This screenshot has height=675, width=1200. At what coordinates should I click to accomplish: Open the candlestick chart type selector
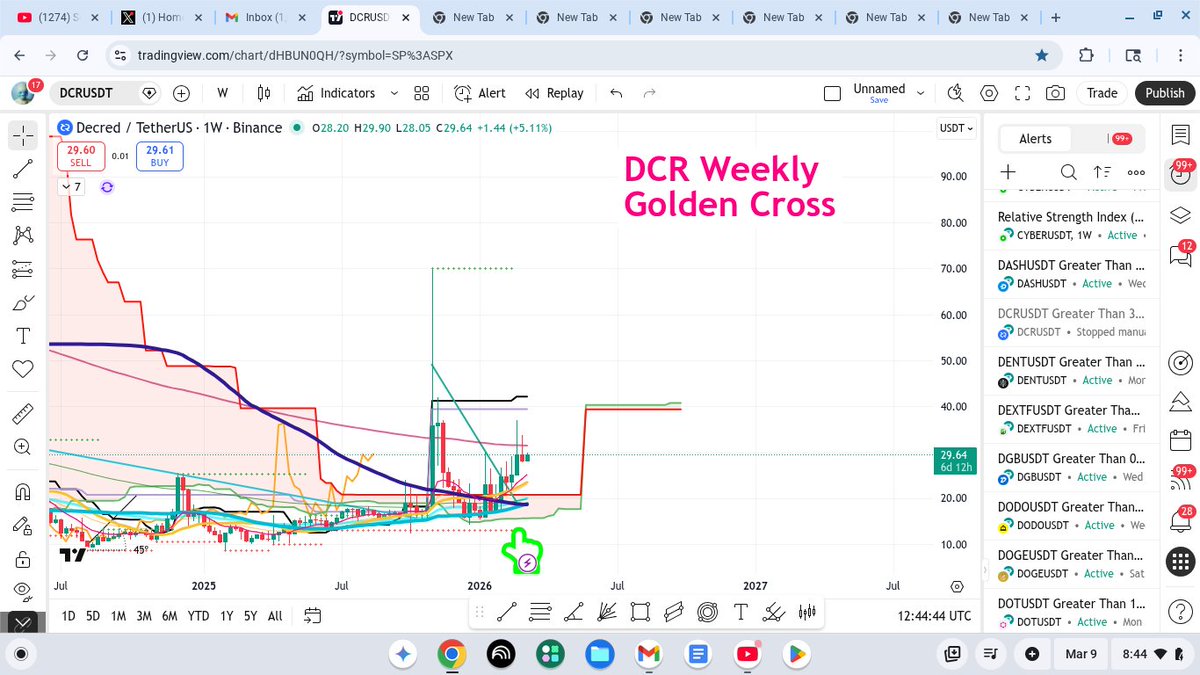click(x=264, y=93)
